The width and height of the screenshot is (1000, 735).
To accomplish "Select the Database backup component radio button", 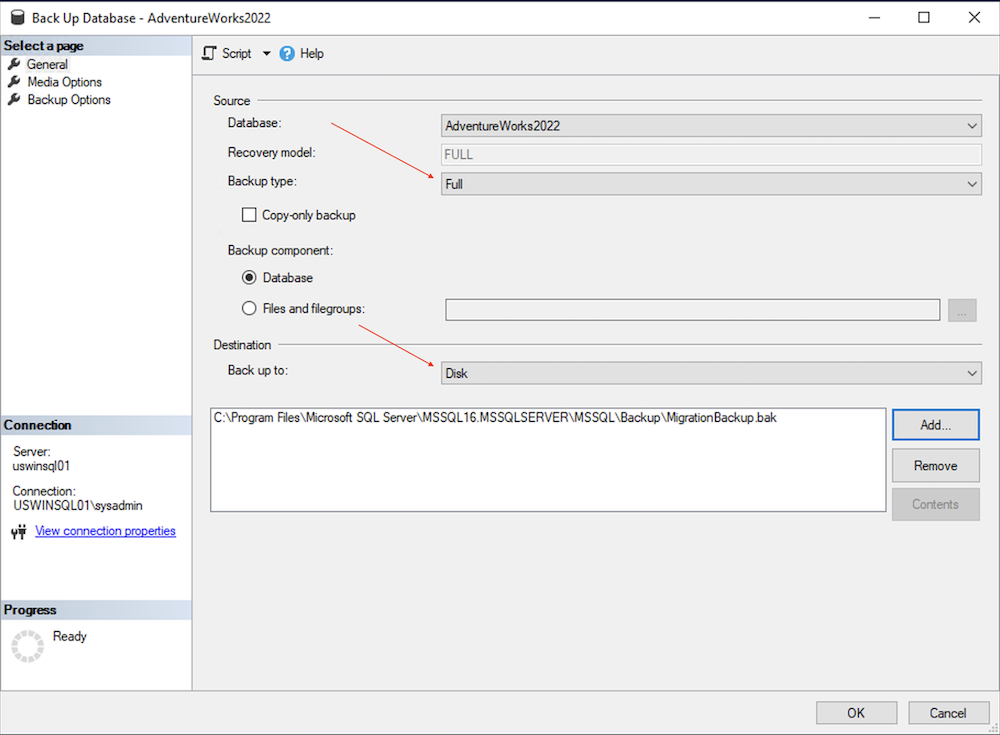I will 248,277.
